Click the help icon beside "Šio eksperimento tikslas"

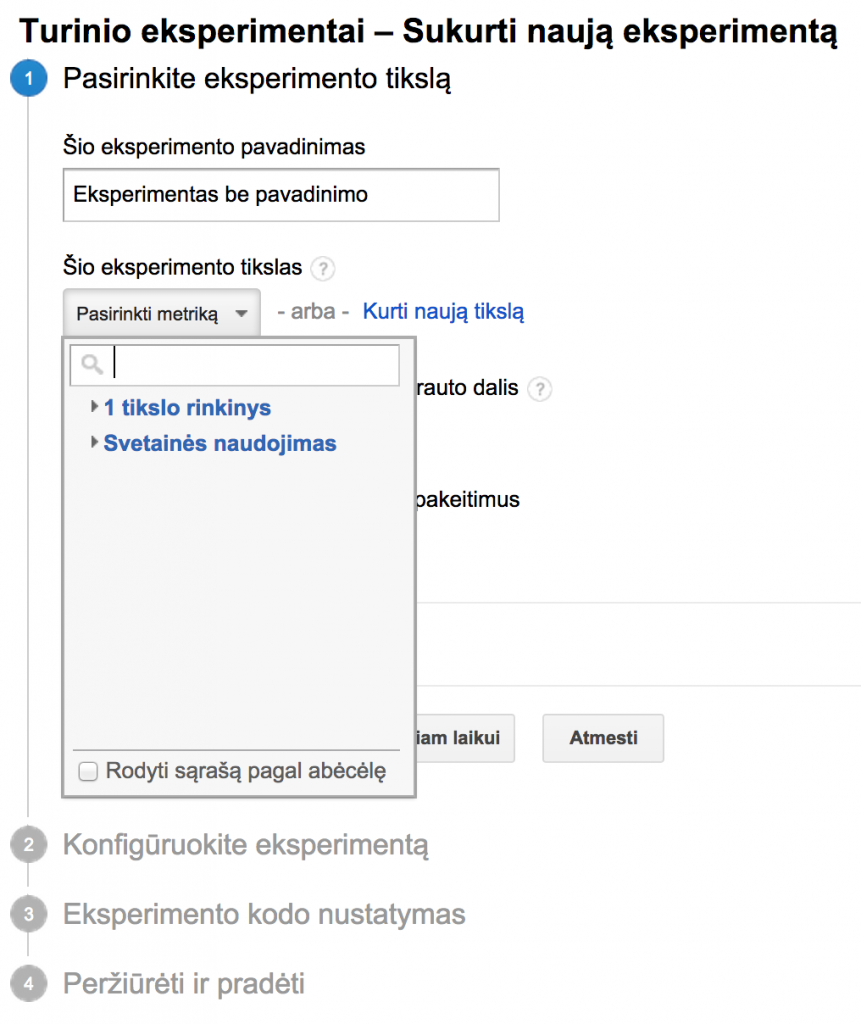[322, 268]
